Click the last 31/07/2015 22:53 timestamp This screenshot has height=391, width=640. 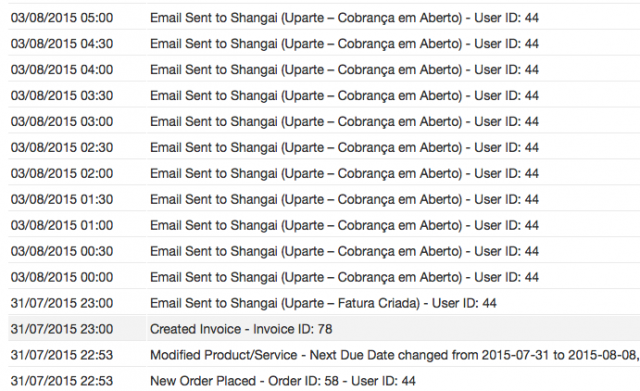pyautogui.click(x=62, y=381)
